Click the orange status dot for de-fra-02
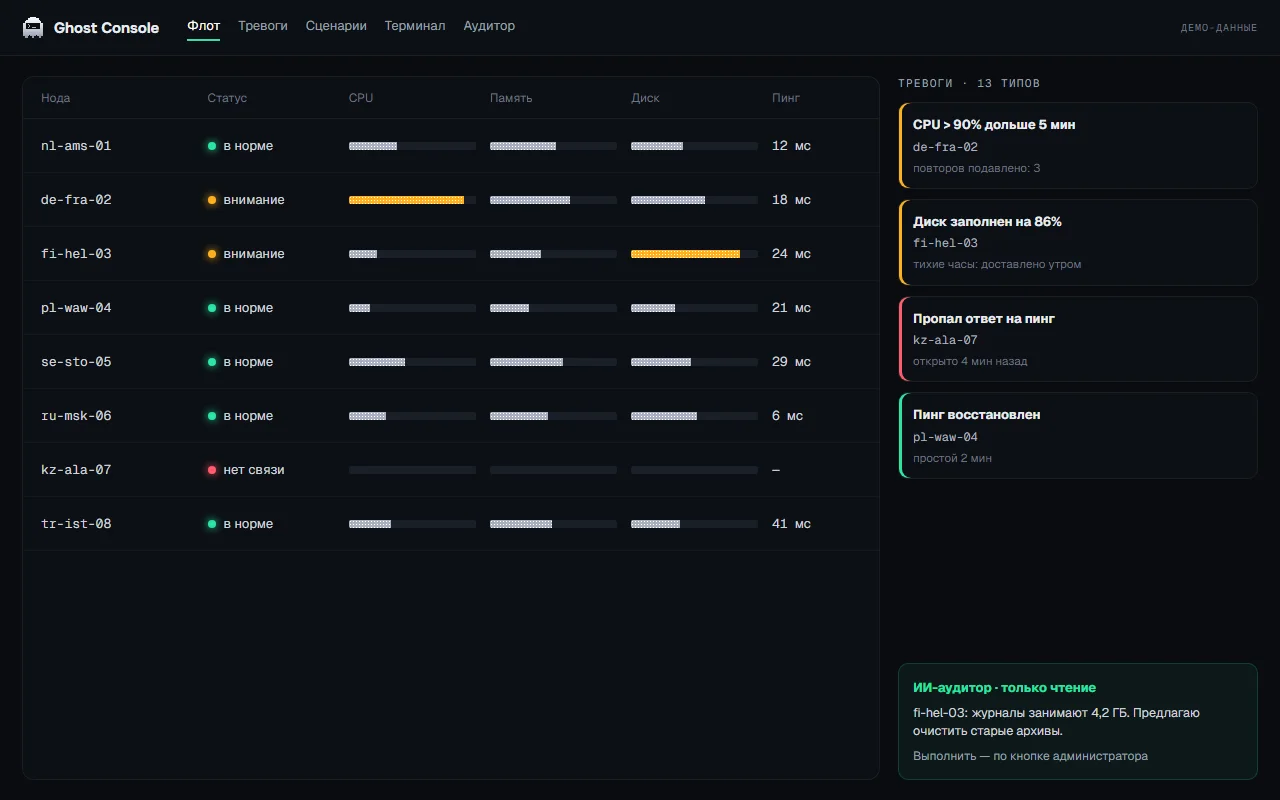1280x800 pixels. tap(212, 200)
